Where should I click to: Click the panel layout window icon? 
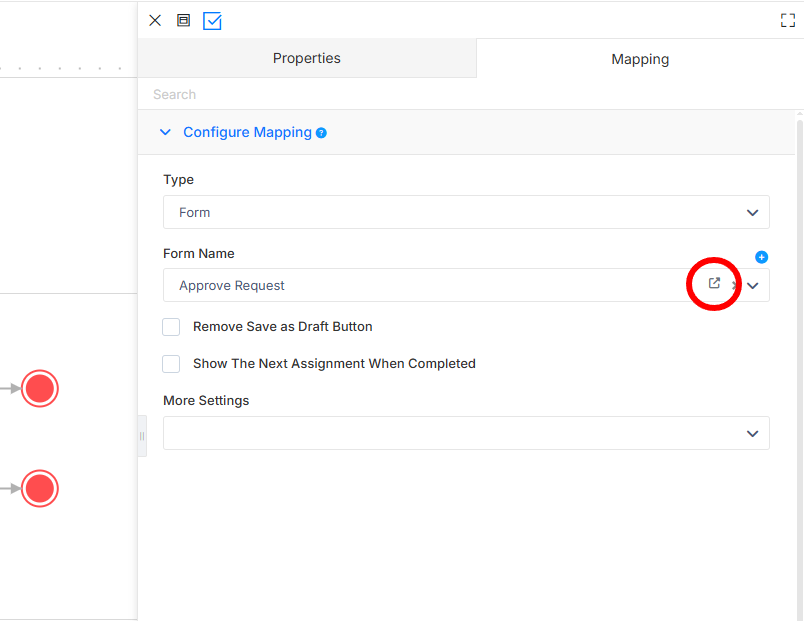click(183, 21)
